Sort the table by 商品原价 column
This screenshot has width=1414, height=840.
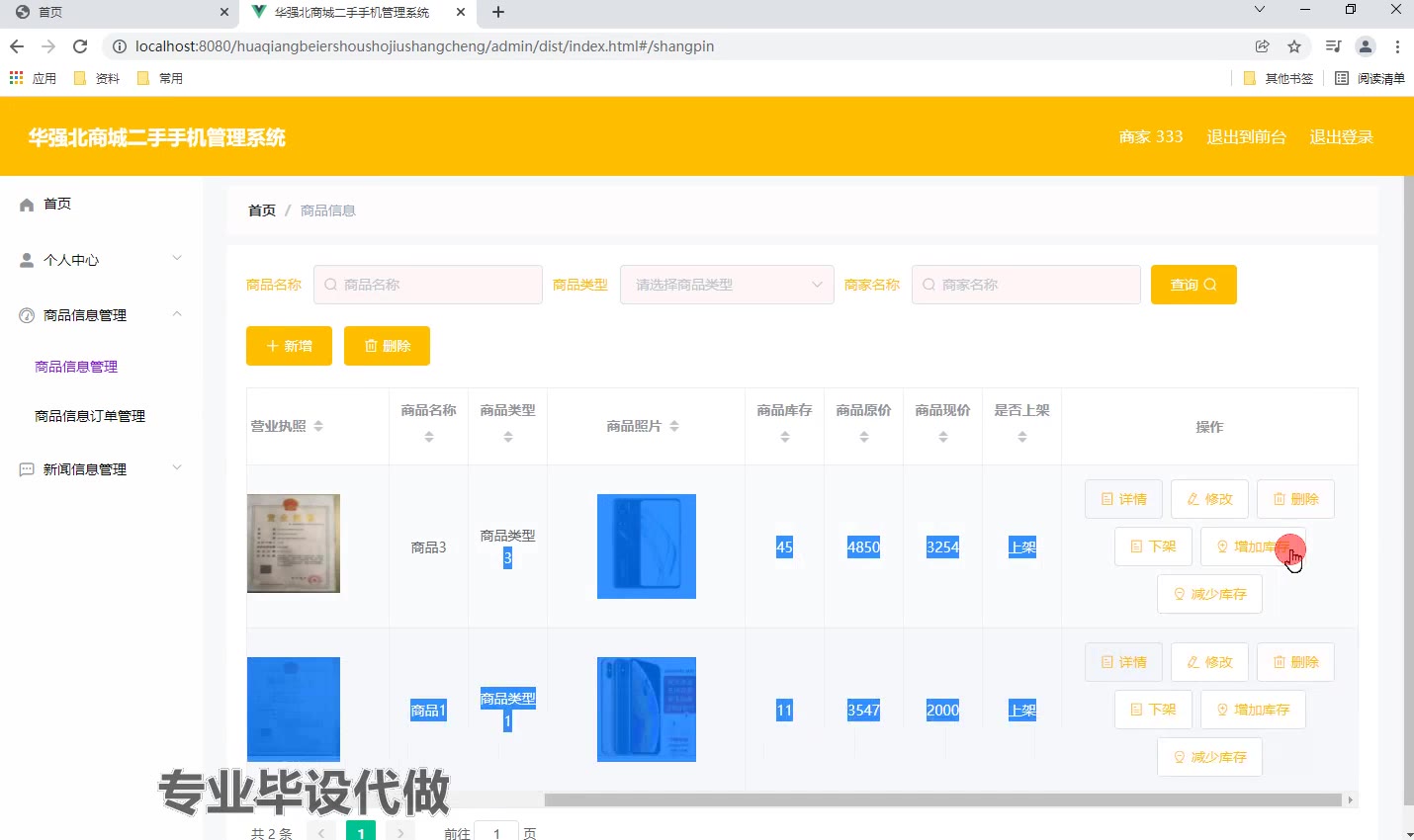(x=864, y=436)
